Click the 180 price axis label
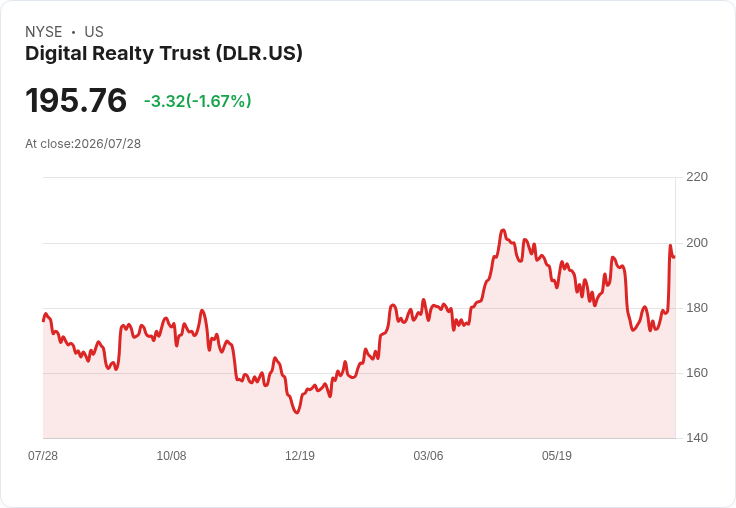 click(x=697, y=308)
